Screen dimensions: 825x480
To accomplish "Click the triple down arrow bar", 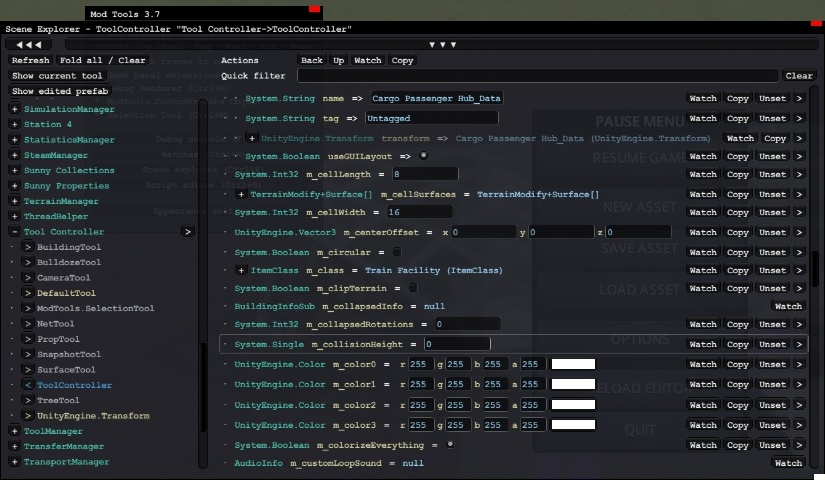I will point(442,45).
